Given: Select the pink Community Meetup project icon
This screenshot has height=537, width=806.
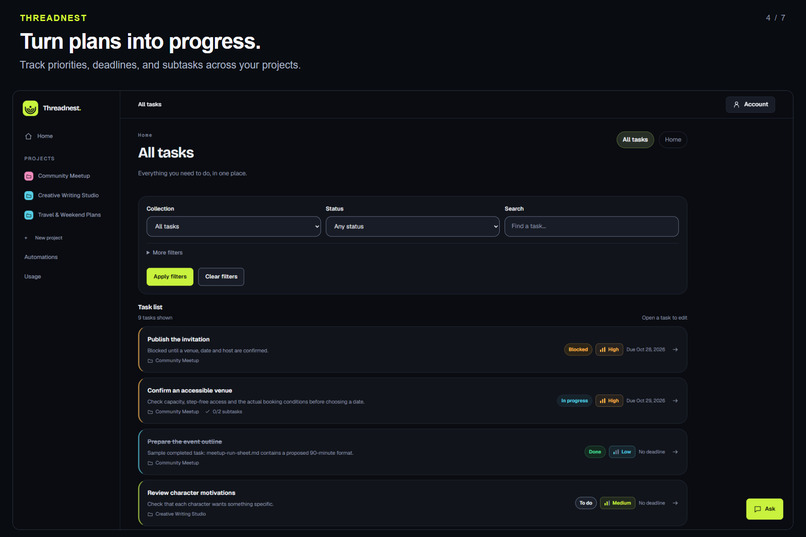Looking at the screenshot, I should point(29,176).
